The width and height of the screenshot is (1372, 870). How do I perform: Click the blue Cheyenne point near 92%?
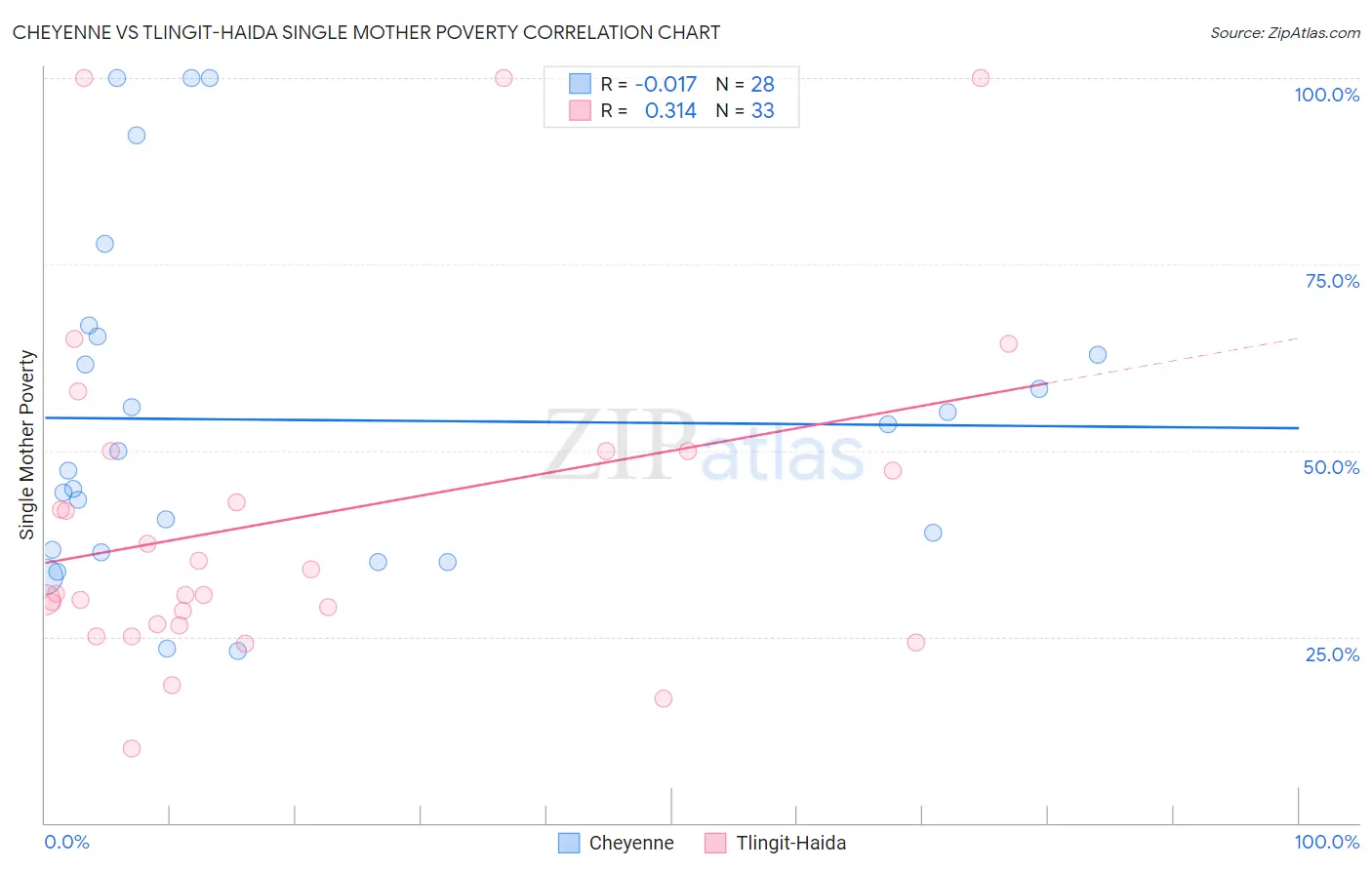(x=137, y=136)
